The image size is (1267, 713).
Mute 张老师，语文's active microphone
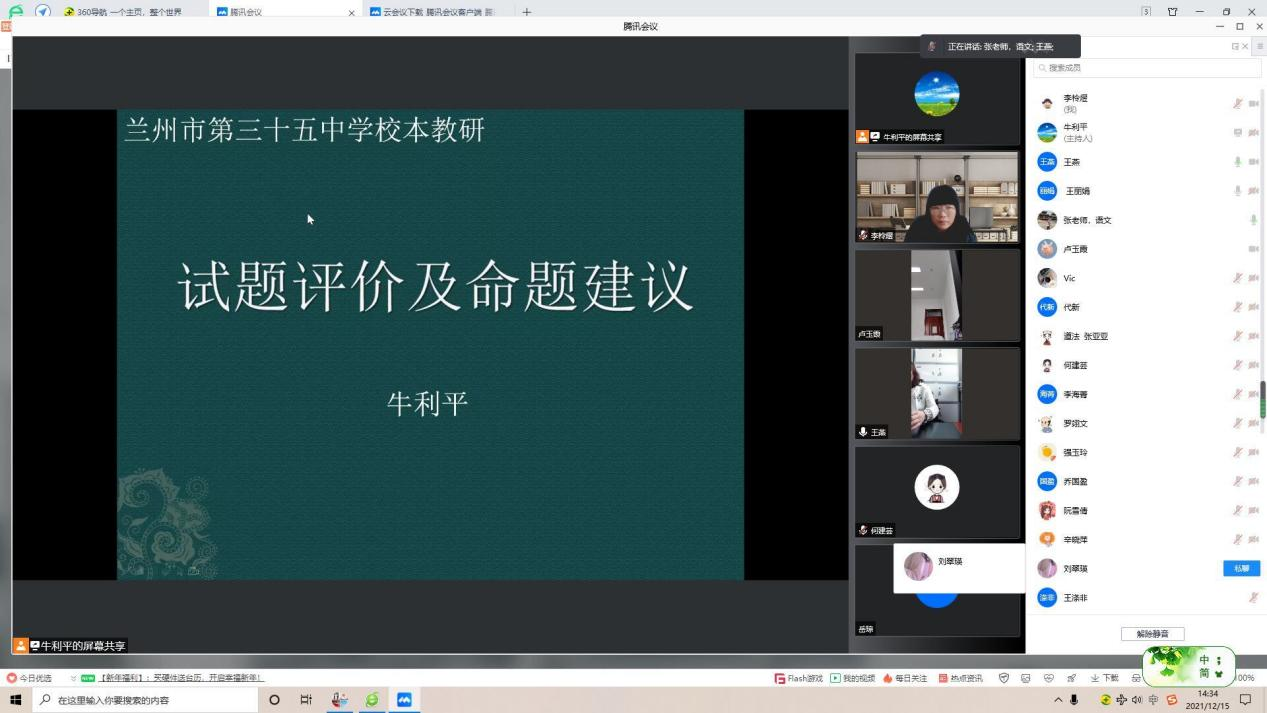click(x=1253, y=219)
